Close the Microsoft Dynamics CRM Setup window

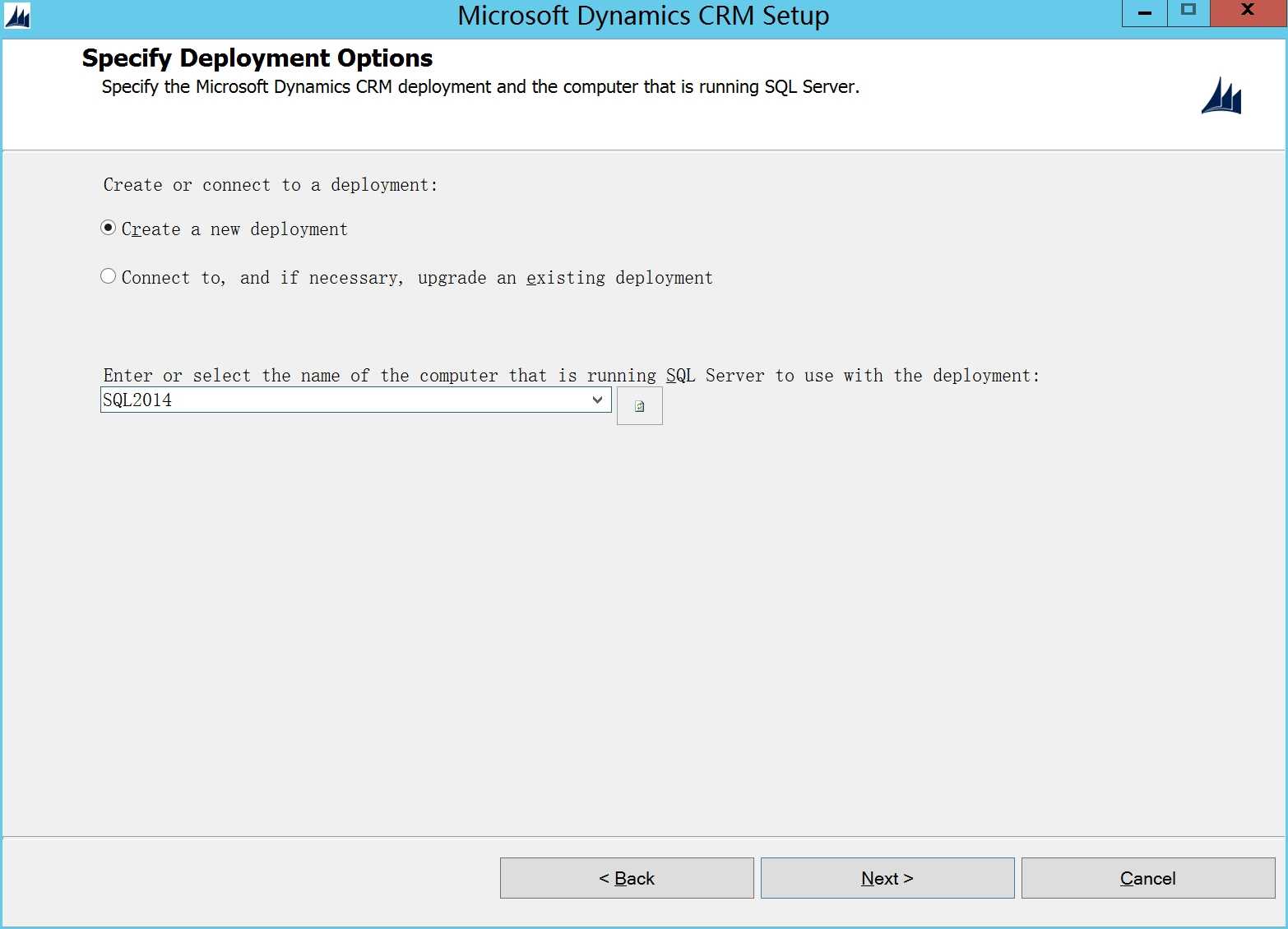click(1248, 12)
